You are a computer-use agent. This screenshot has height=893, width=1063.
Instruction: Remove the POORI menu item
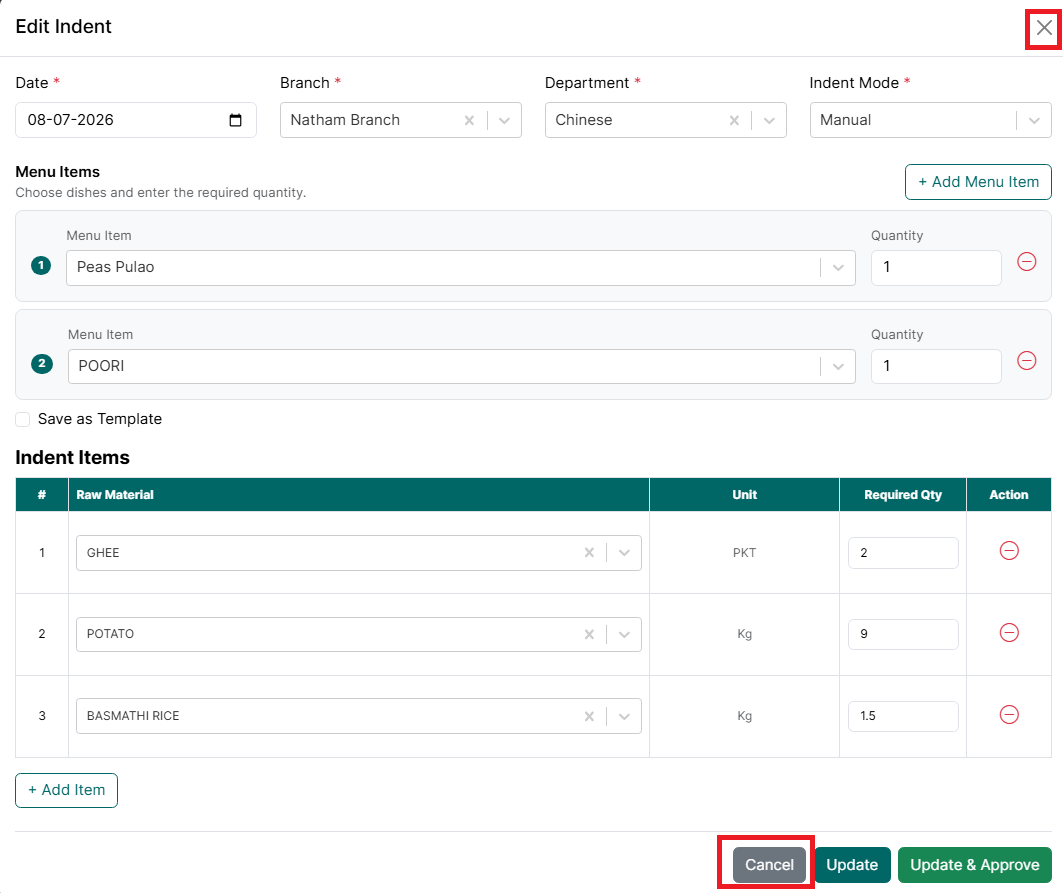1026,361
